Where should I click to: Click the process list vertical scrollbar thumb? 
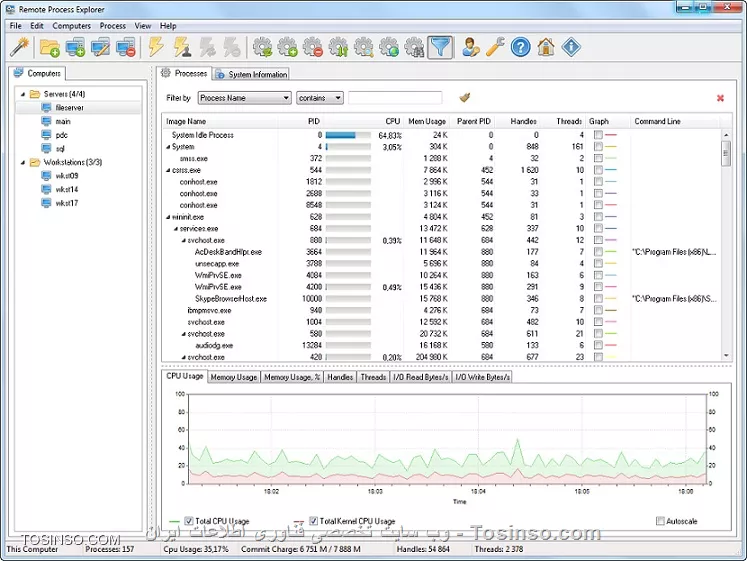(726, 153)
